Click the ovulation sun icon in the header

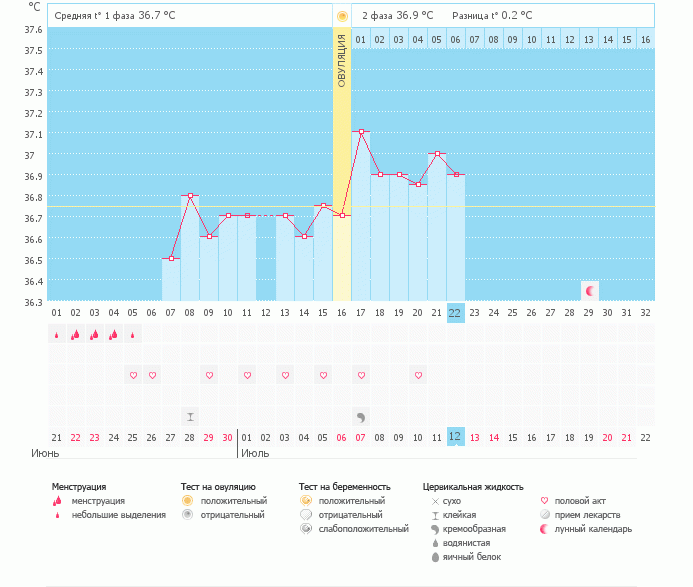[342, 16]
